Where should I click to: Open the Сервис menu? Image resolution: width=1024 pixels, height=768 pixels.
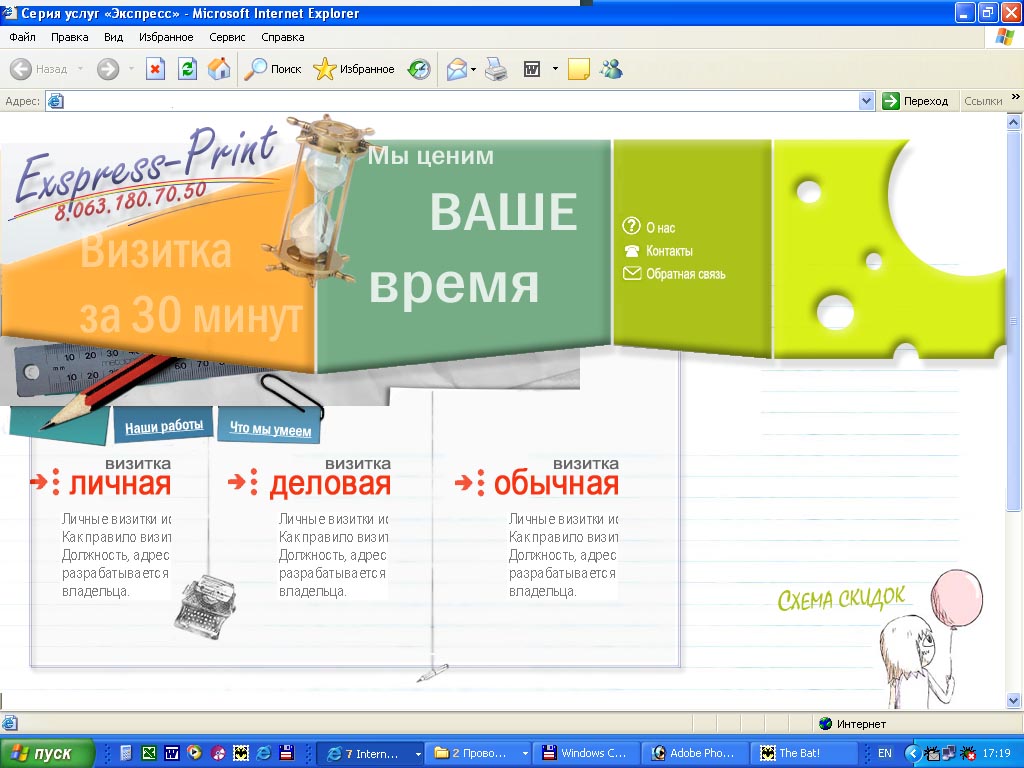227,37
